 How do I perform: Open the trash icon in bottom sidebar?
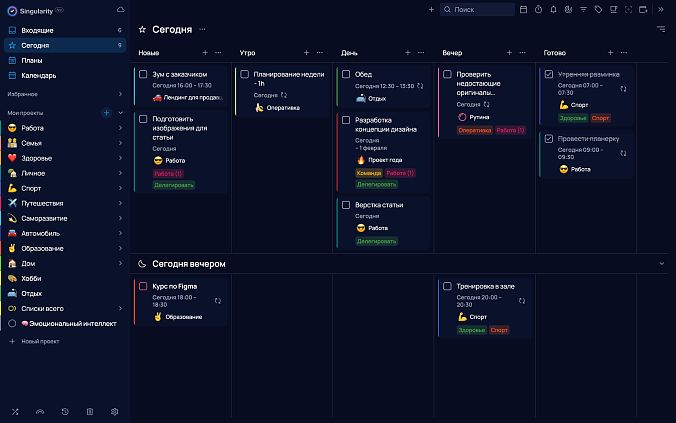point(89,411)
